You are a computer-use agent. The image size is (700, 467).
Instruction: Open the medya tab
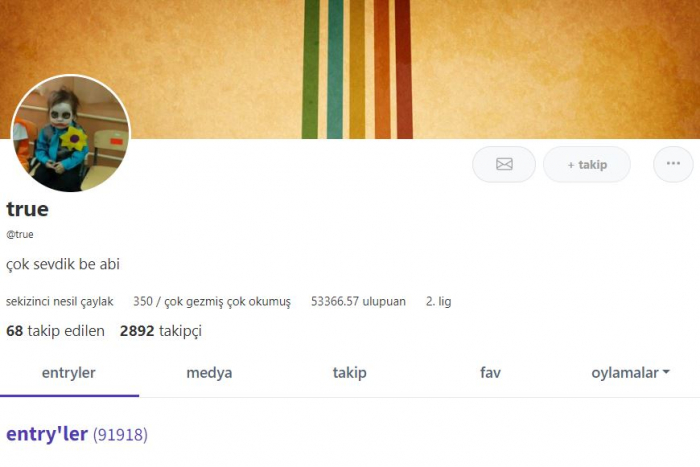click(x=209, y=373)
